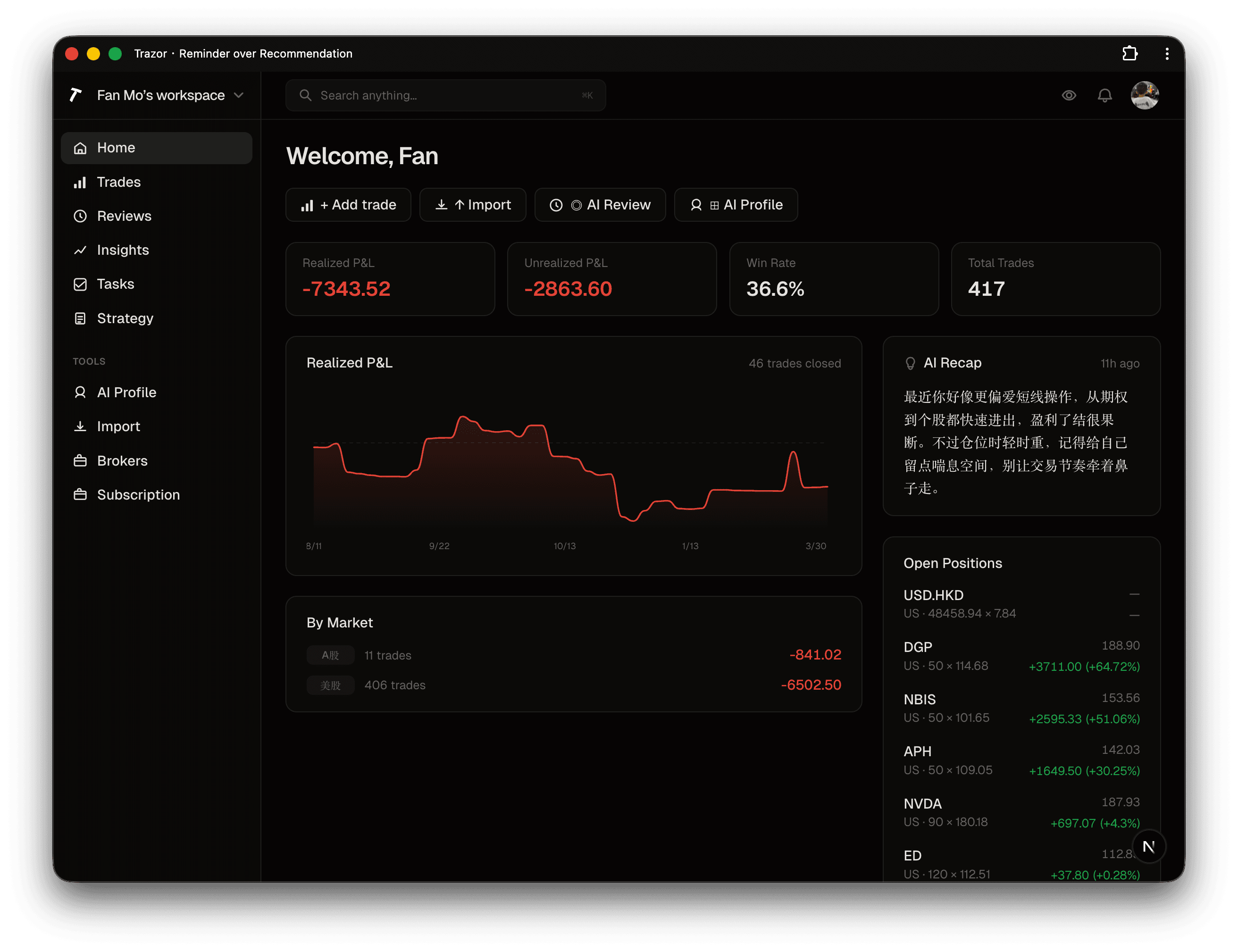Toggle the eye preview icon in header

point(1069,95)
